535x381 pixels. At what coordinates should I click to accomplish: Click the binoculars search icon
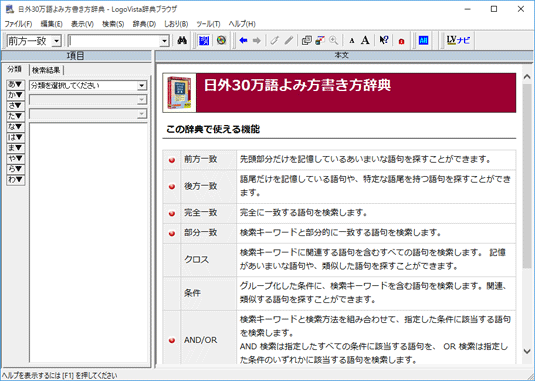click(182, 41)
